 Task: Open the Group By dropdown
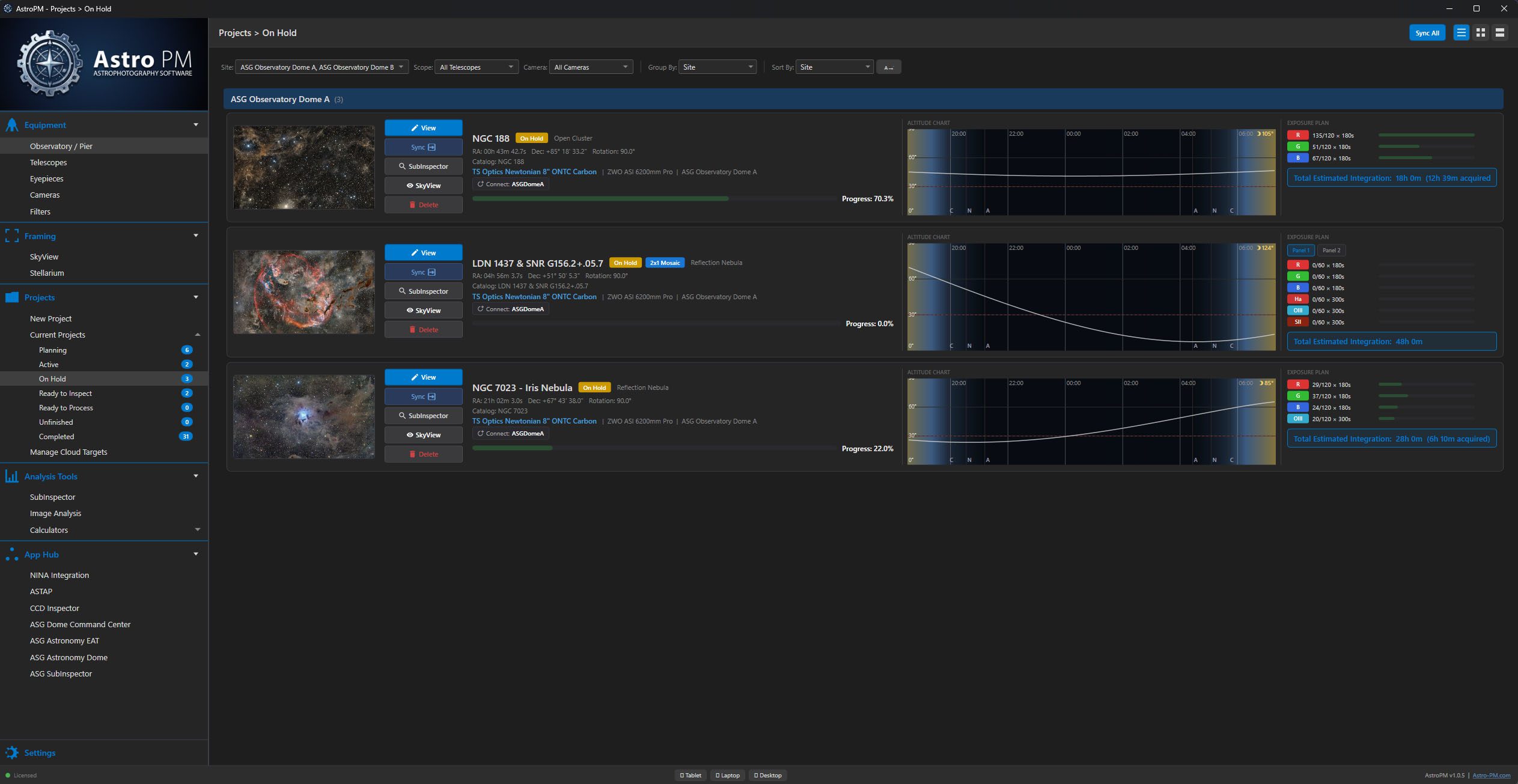pos(717,67)
